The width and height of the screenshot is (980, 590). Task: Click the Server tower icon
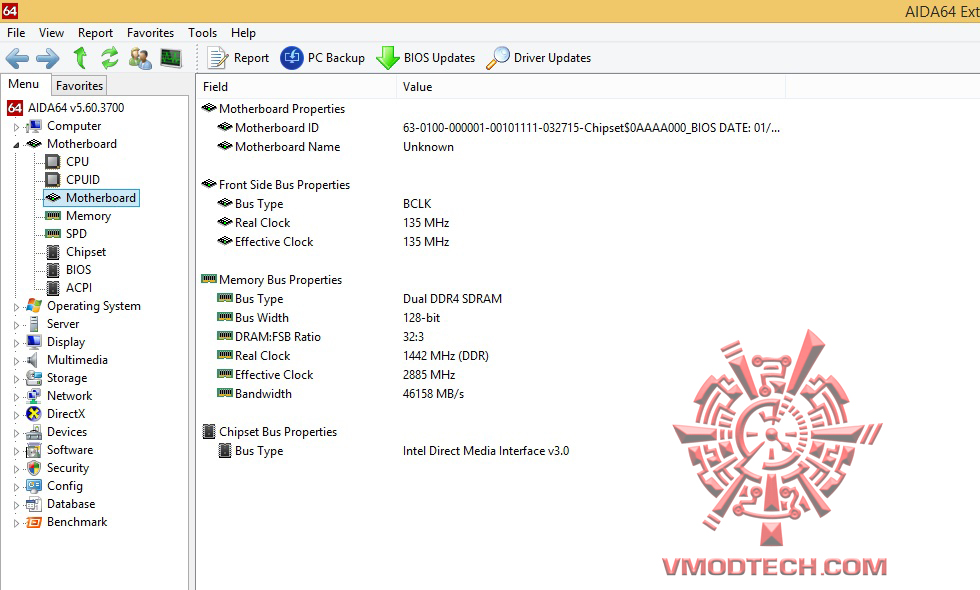point(34,324)
